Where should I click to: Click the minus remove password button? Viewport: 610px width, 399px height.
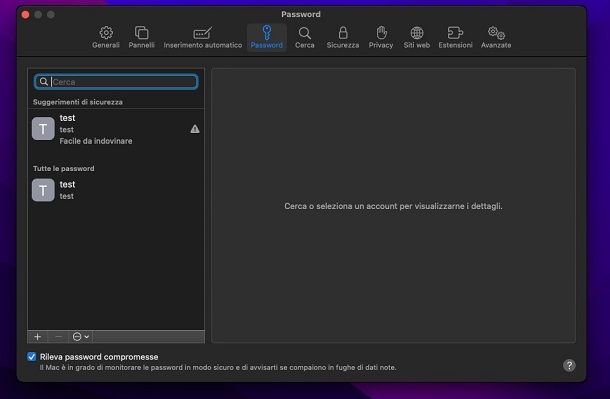(58, 337)
